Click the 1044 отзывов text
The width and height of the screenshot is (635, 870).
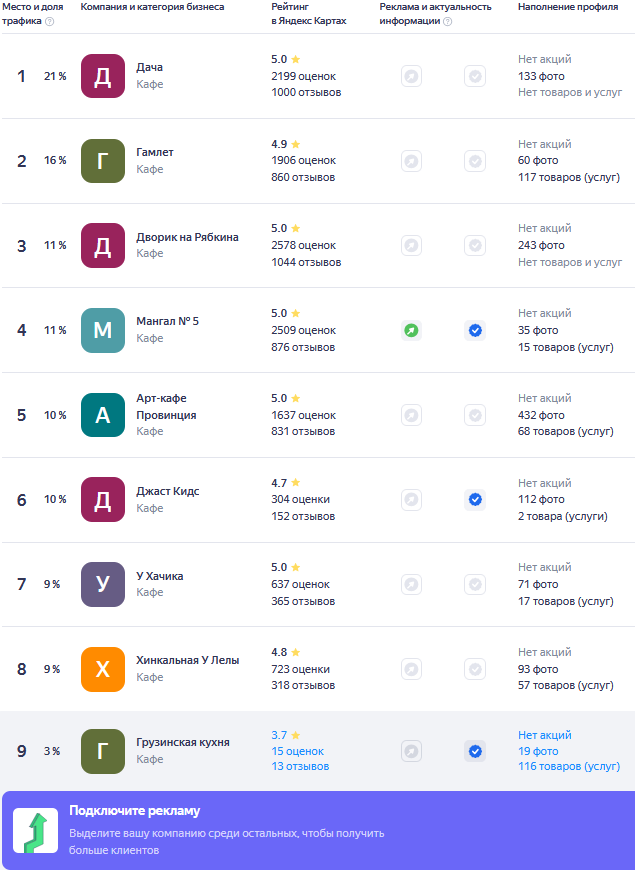(306, 262)
